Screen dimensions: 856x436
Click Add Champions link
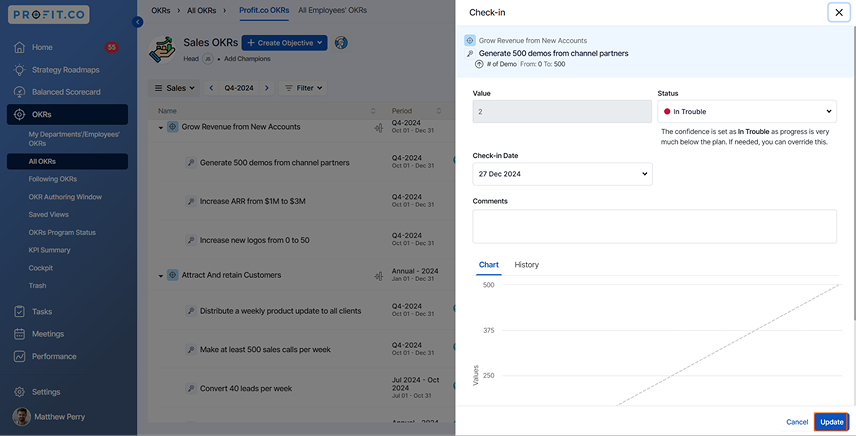pyautogui.click(x=247, y=59)
